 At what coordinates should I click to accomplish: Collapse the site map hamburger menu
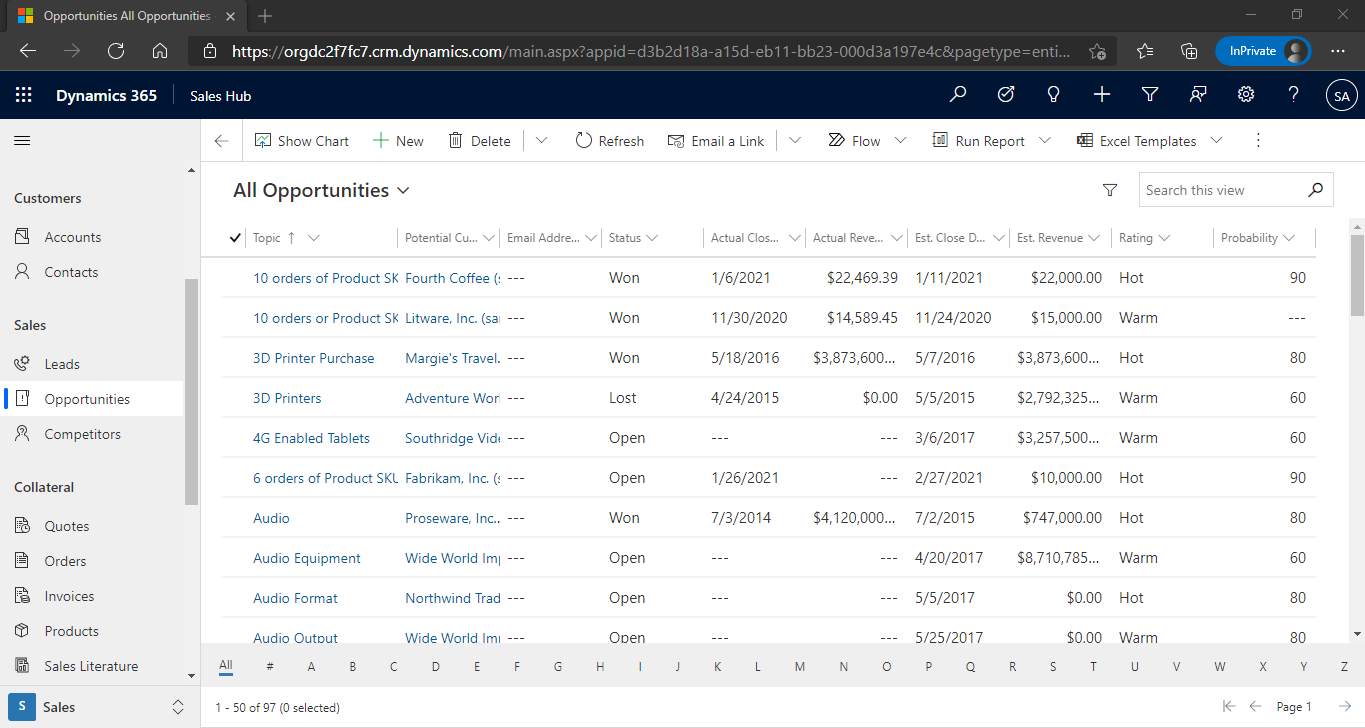[x=22, y=141]
